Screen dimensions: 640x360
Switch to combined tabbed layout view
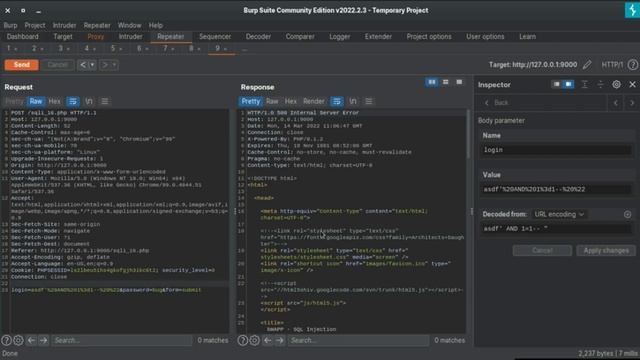coord(459,82)
